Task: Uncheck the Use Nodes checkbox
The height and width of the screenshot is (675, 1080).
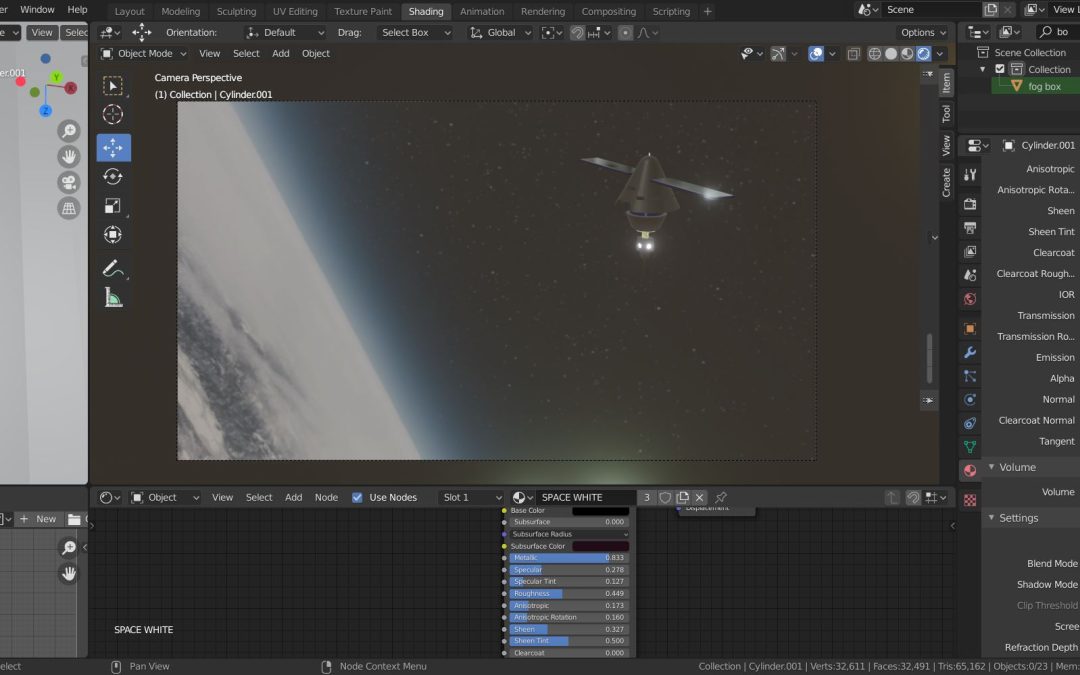Action: [x=357, y=497]
